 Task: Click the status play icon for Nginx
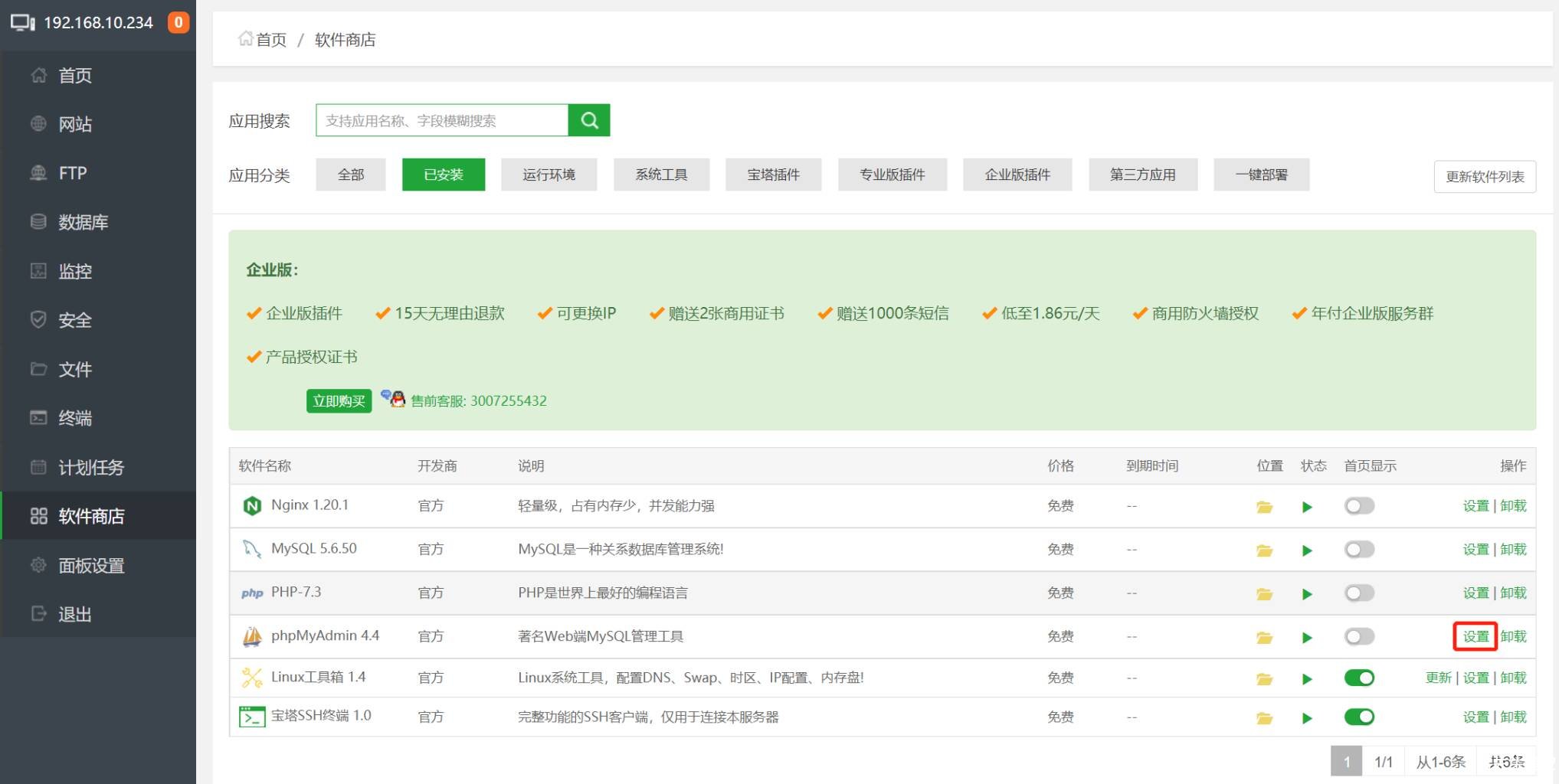[x=1307, y=507]
